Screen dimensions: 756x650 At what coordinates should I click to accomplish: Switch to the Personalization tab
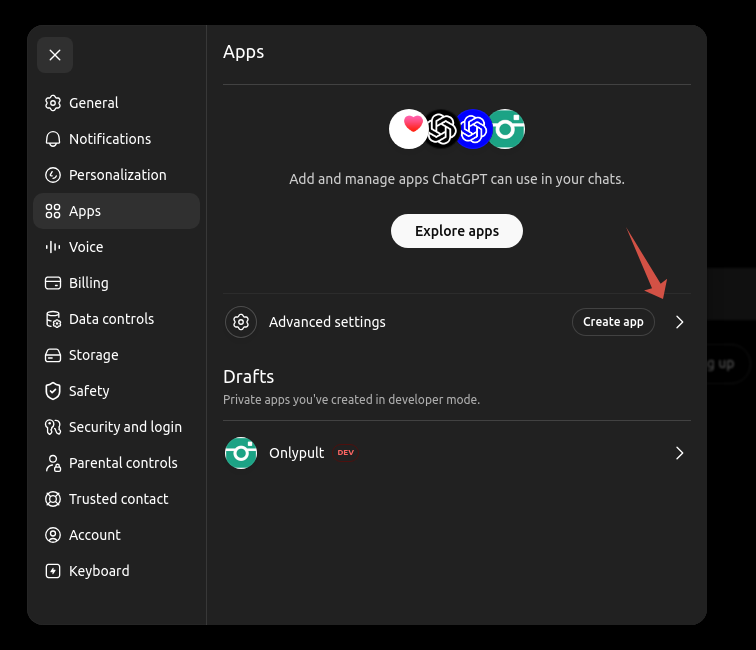[x=116, y=175]
